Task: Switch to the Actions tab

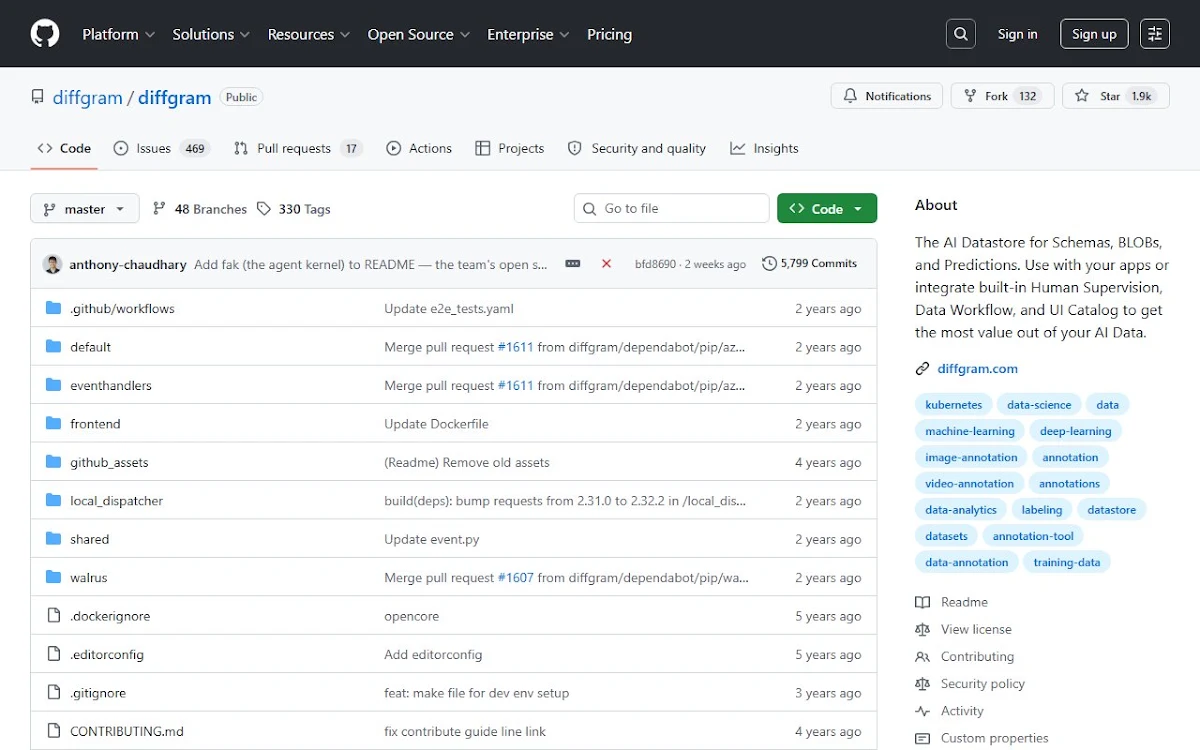Action: click(419, 148)
